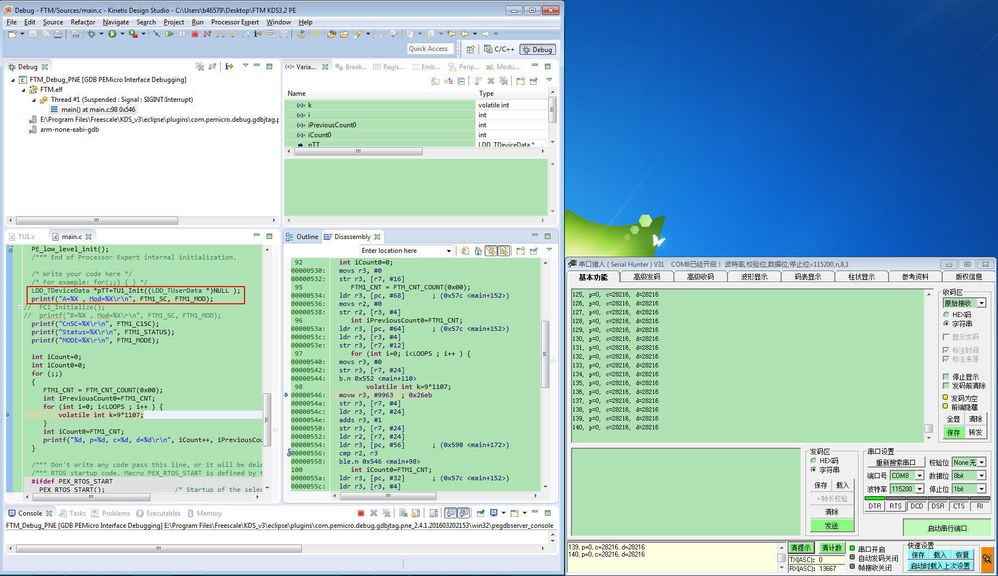
Task: Switch to 波形显示 tab in Serial Hunter
Action: coord(754,277)
